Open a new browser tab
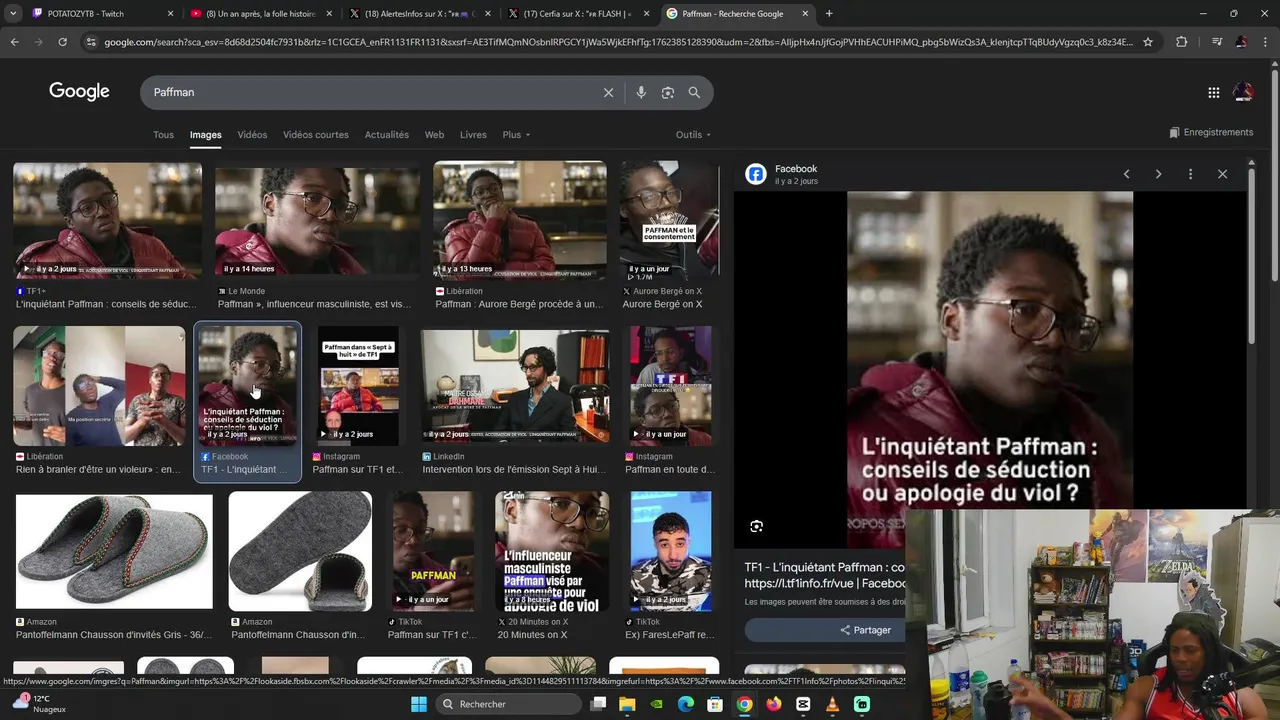 [829, 14]
